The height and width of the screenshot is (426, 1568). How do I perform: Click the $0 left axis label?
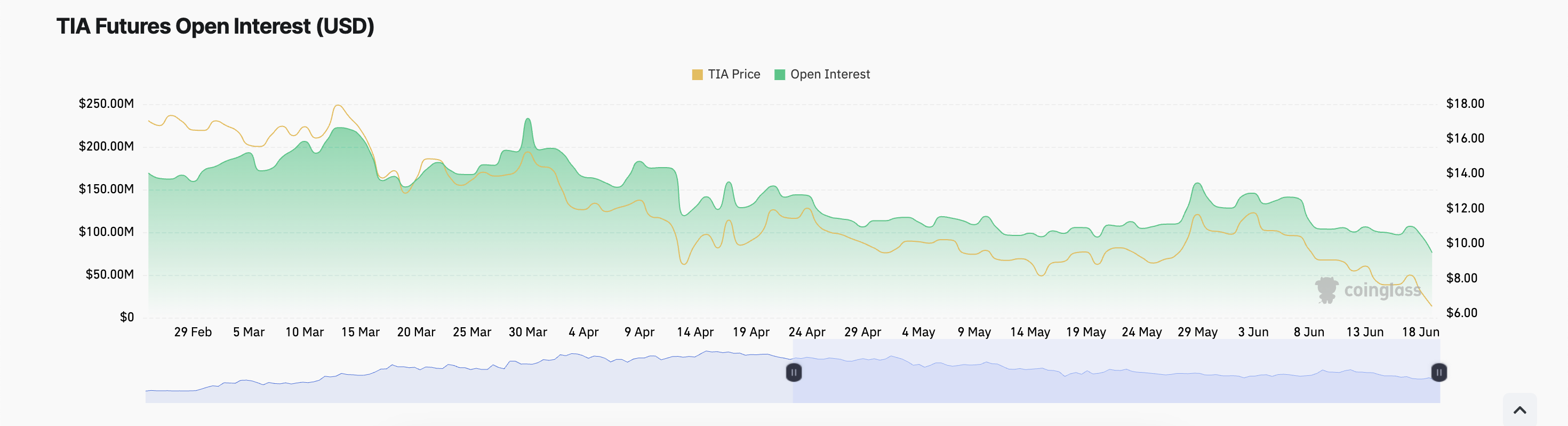(126, 317)
